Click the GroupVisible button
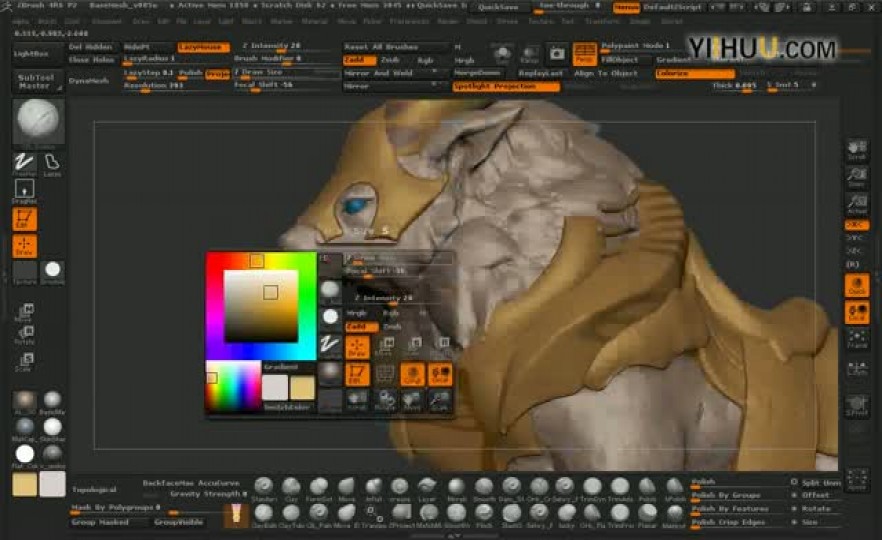 pos(178,523)
